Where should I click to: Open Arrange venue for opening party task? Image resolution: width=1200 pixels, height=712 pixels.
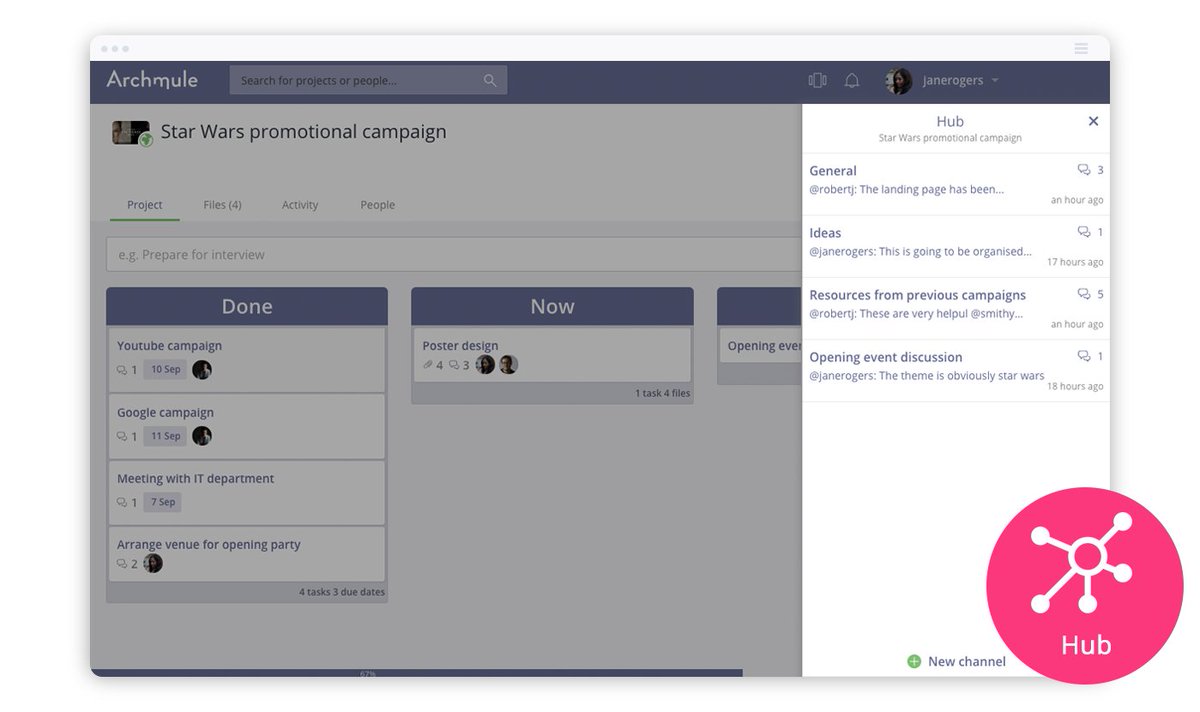(247, 554)
